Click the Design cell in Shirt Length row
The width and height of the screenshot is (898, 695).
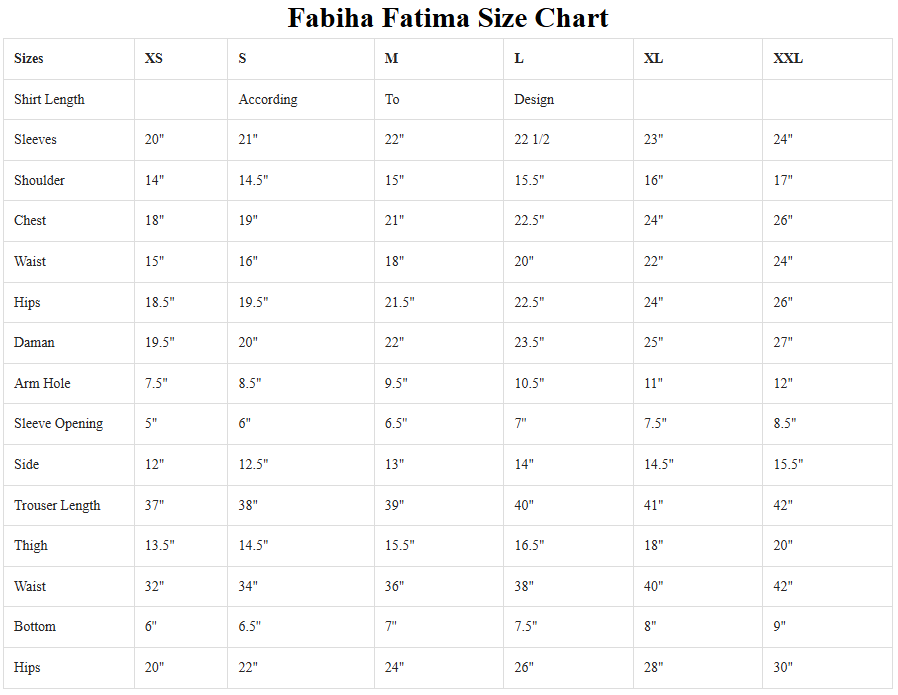(534, 100)
